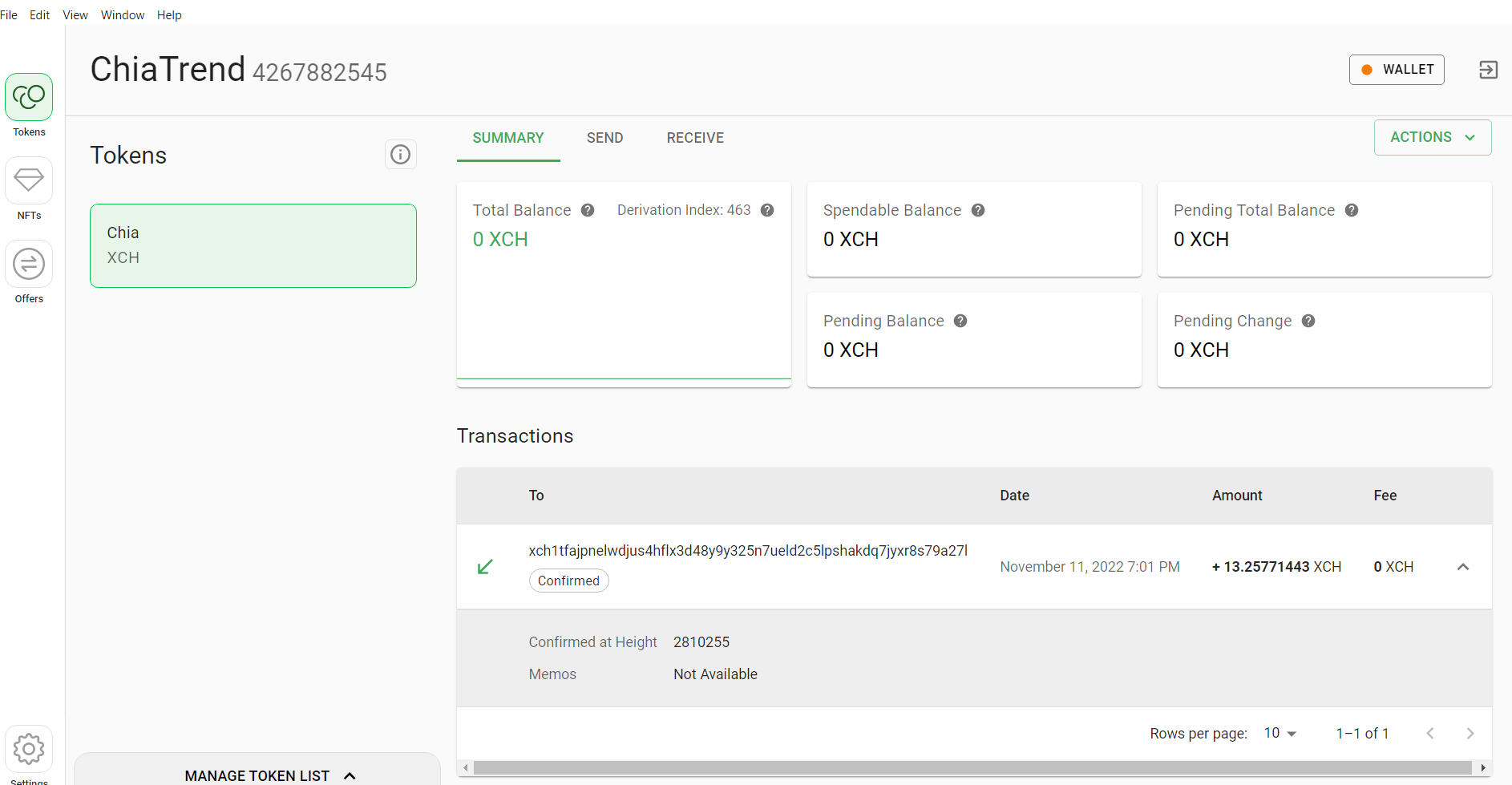Switch to the Summary tab

508,138
